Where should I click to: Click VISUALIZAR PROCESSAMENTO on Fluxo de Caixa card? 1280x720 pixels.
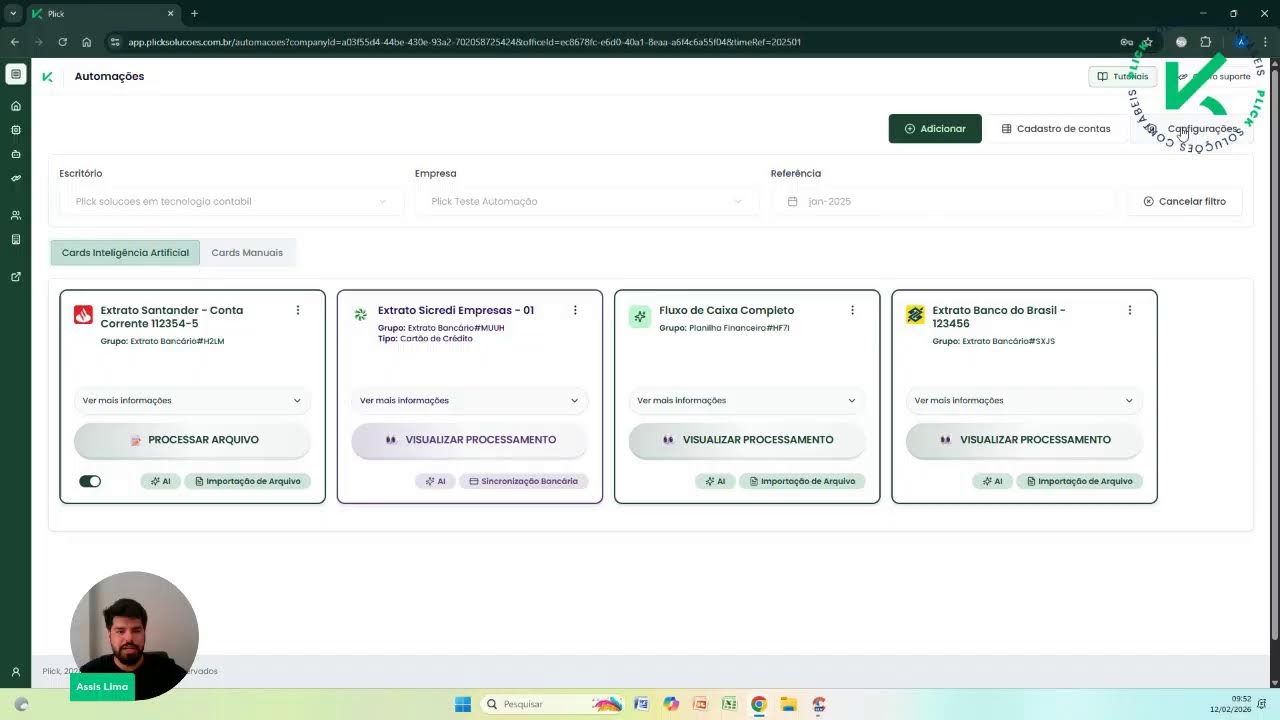click(x=746, y=440)
